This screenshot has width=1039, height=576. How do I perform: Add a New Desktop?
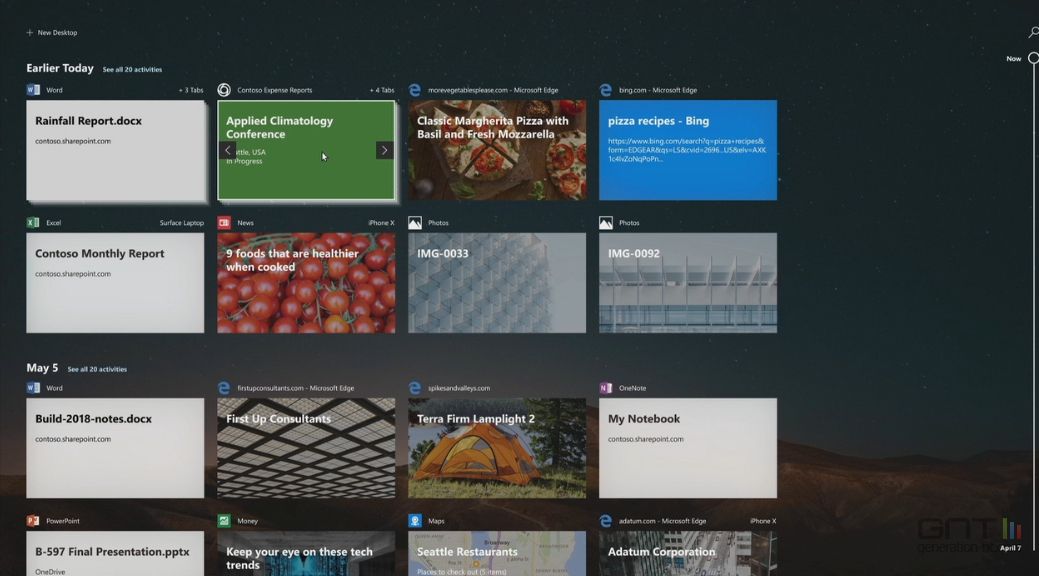[52, 32]
